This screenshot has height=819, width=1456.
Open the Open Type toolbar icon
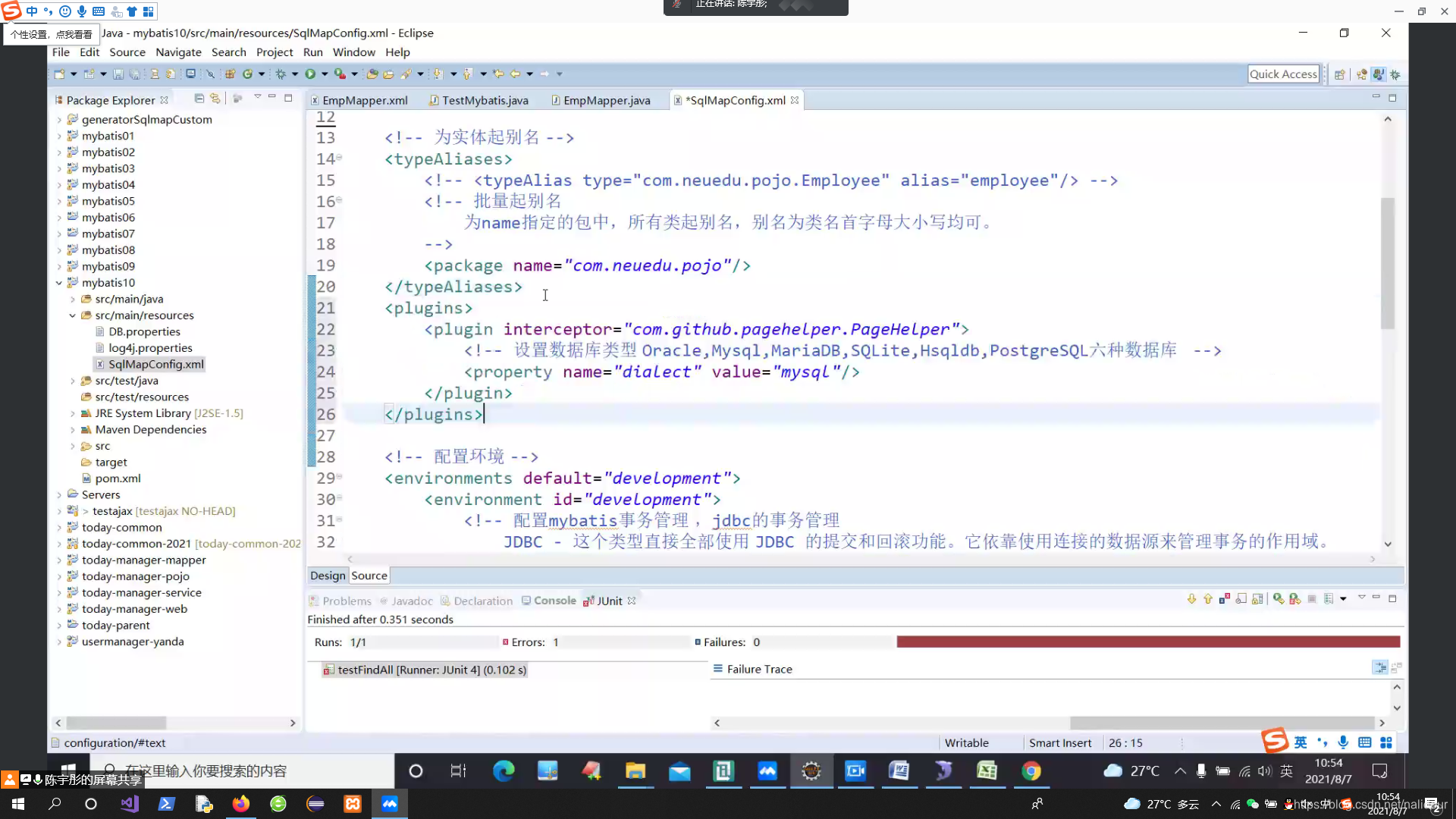(x=372, y=74)
